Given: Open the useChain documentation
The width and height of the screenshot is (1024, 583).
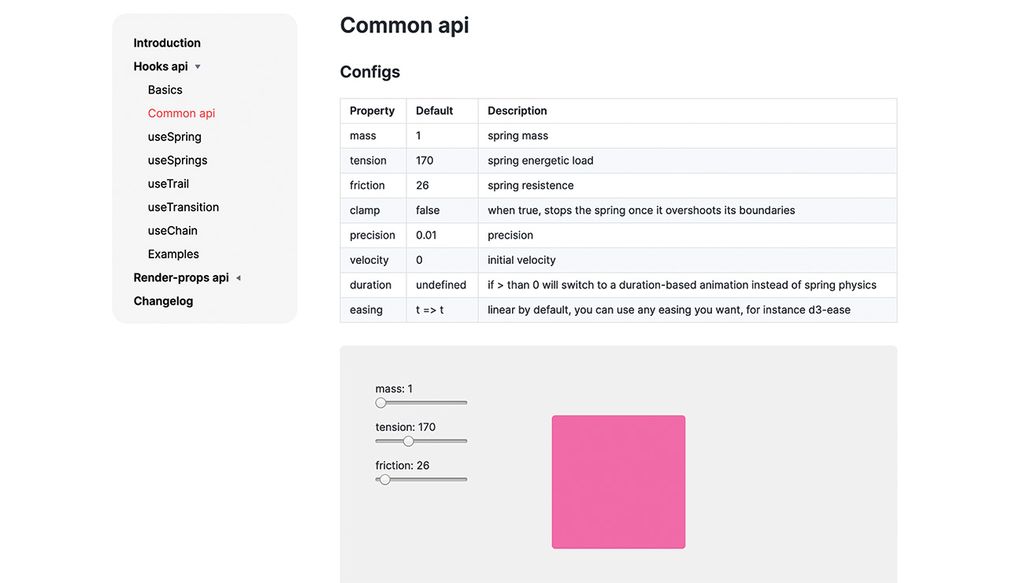Looking at the screenshot, I should [x=172, y=230].
